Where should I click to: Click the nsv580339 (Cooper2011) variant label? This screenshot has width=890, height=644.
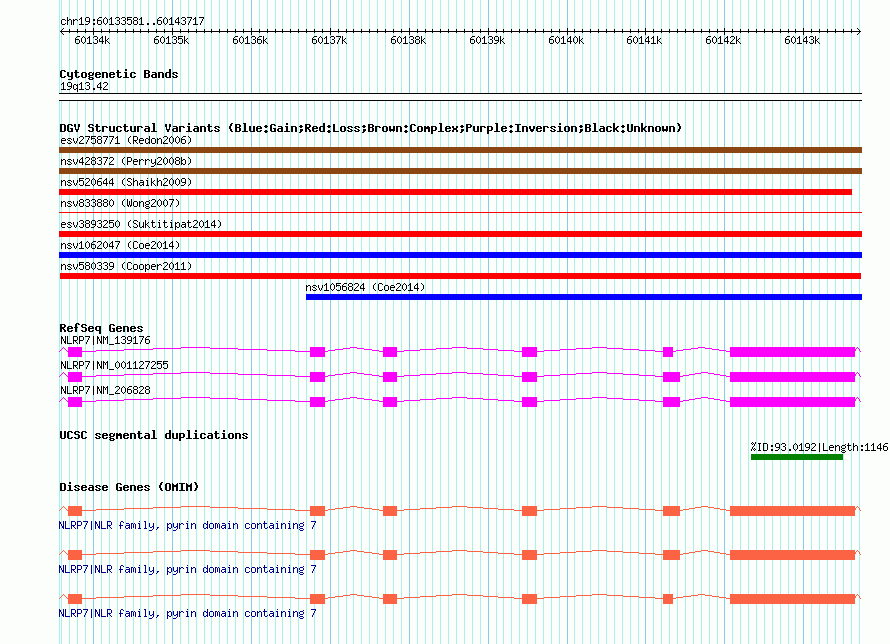tap(126, 266)
